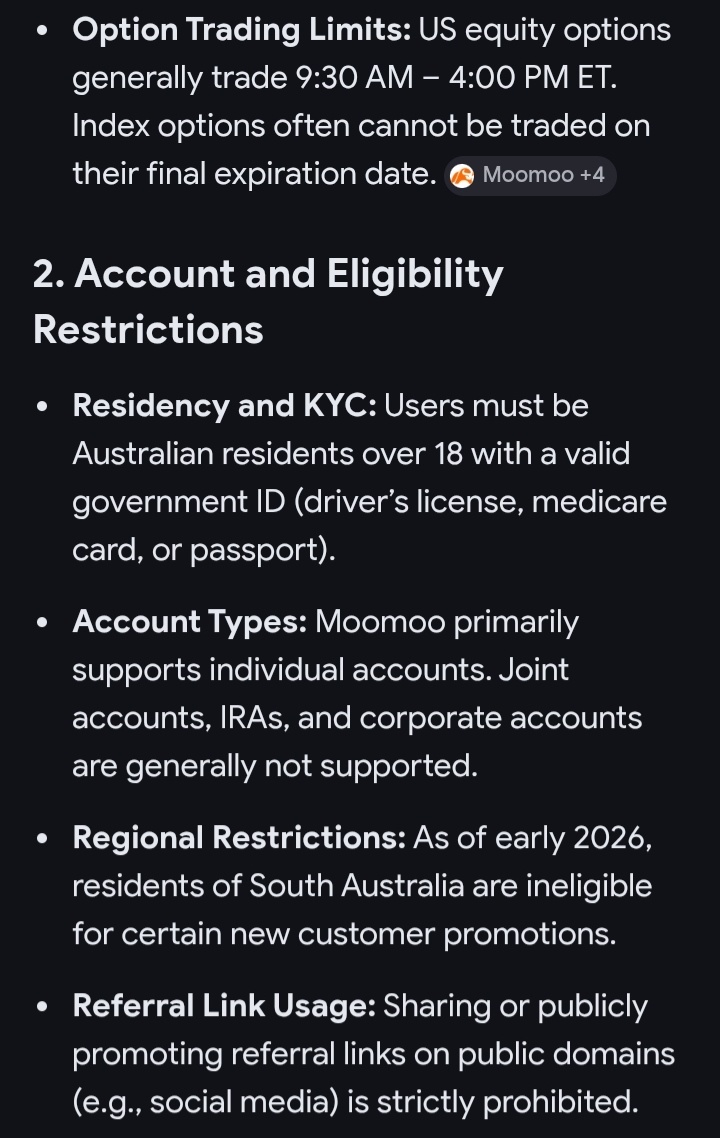Click the bold "Option Trading Limits:" label

(x=242, y=30)
